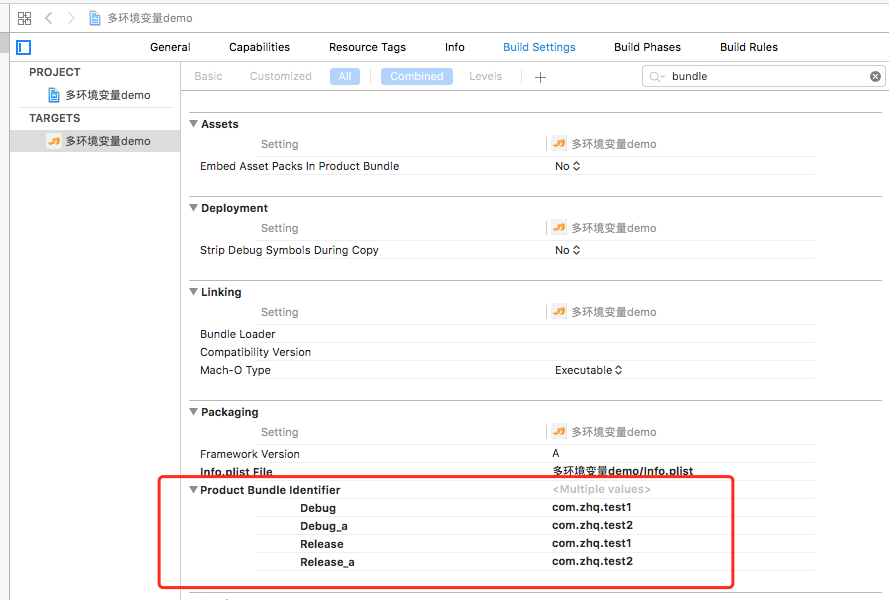Switch to the Resource Tags tab
Screen dimensions: 889x600
click(x=367, y=47)
